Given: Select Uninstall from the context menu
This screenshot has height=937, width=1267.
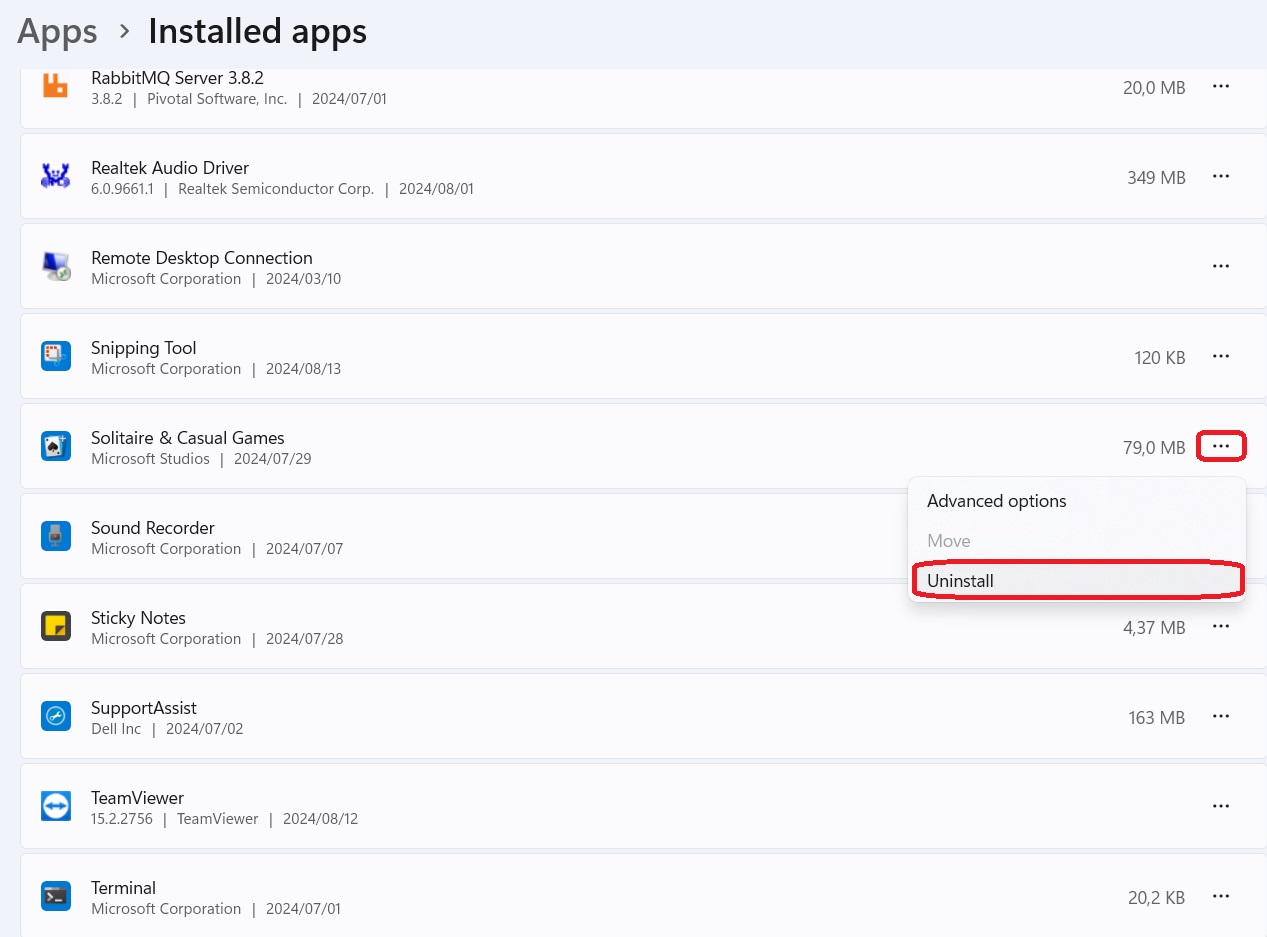Looking at the screenshot, I should (1077, 580).
